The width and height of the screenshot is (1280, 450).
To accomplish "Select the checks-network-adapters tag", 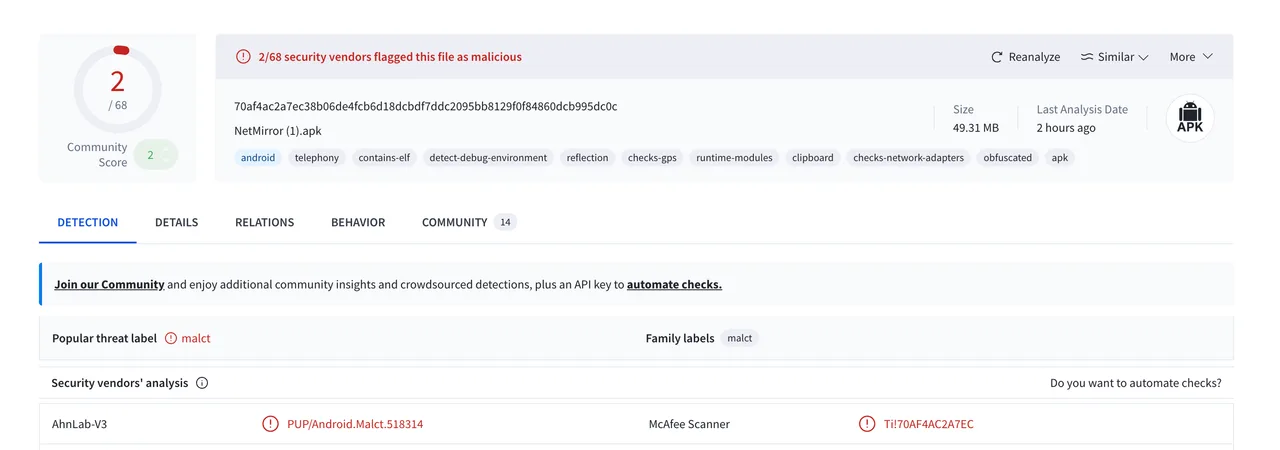I will pos(908,158).
